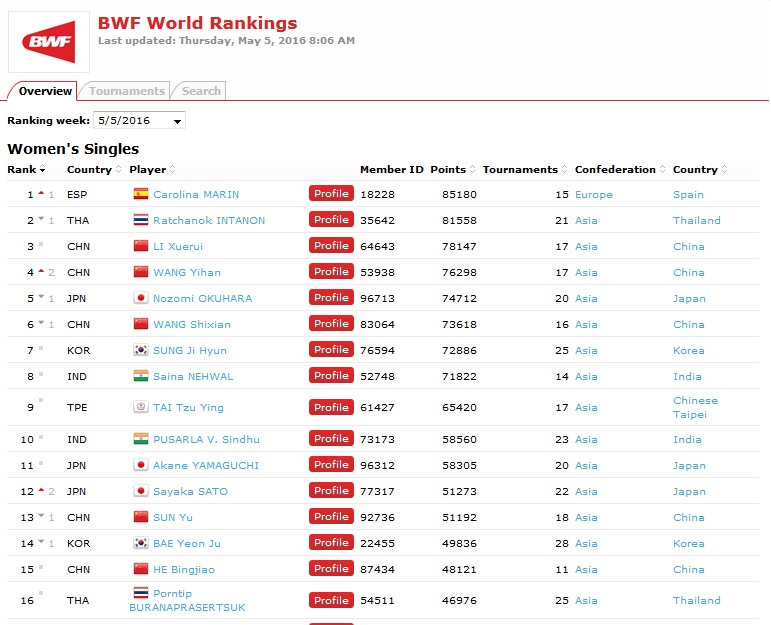Open the Ranking week dropdown

pyautogui.click(x=139, y=120)
